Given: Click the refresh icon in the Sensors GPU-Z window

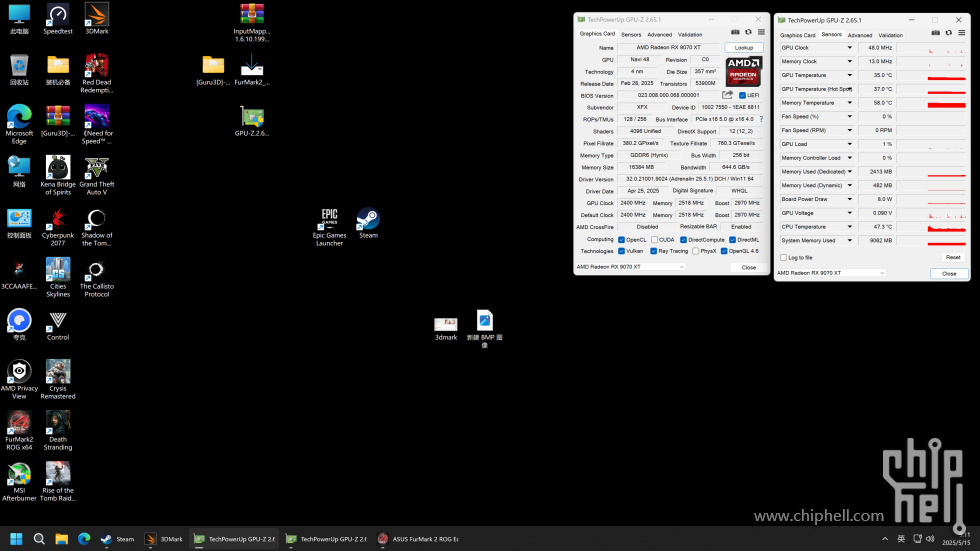Looking at the screenshot, I should [x=949, y=32].
